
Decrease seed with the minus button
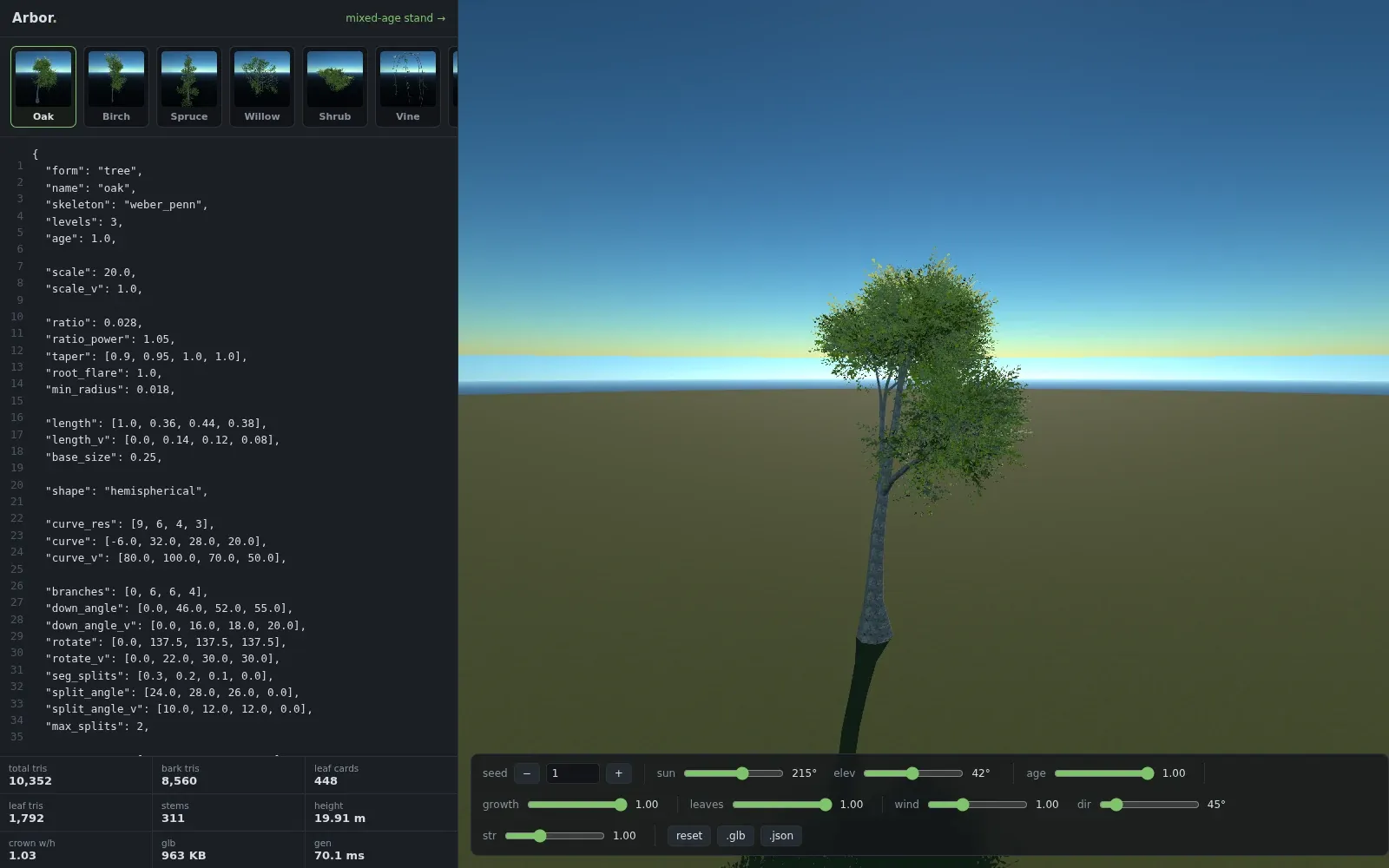527,773
